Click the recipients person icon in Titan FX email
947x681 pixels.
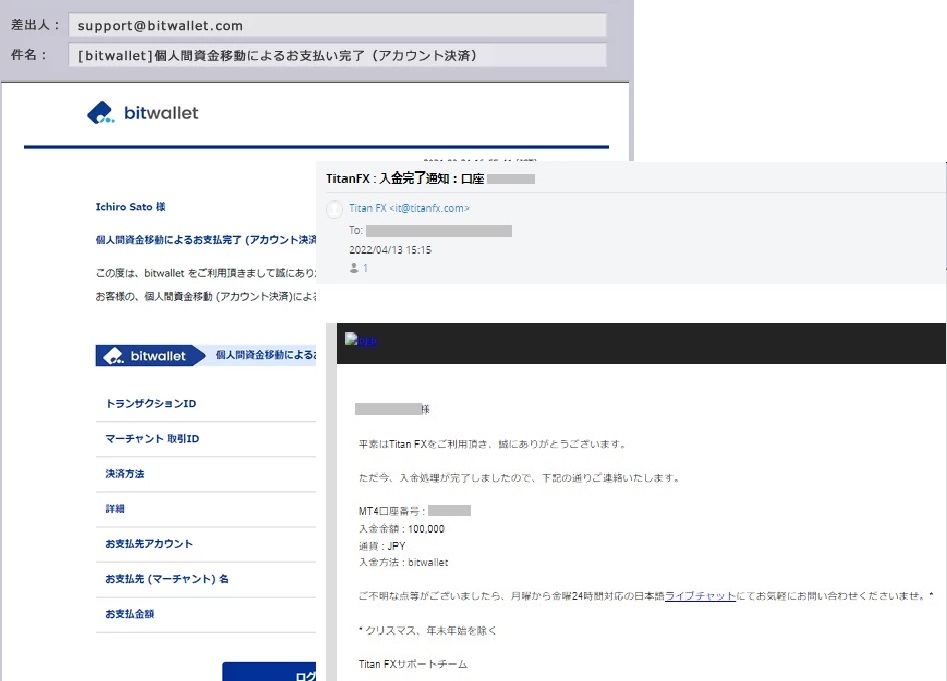click(354, 268)
